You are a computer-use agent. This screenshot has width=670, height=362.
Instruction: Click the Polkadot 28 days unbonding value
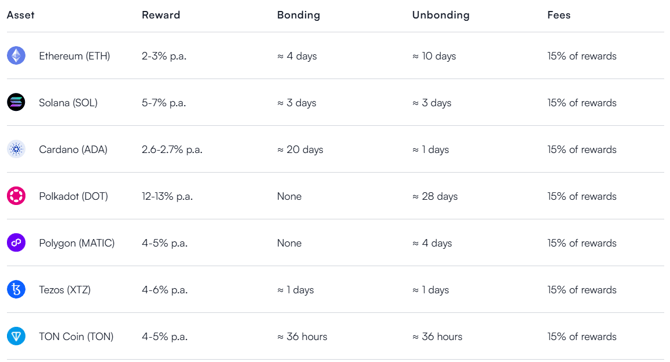[x=435, y=196]
